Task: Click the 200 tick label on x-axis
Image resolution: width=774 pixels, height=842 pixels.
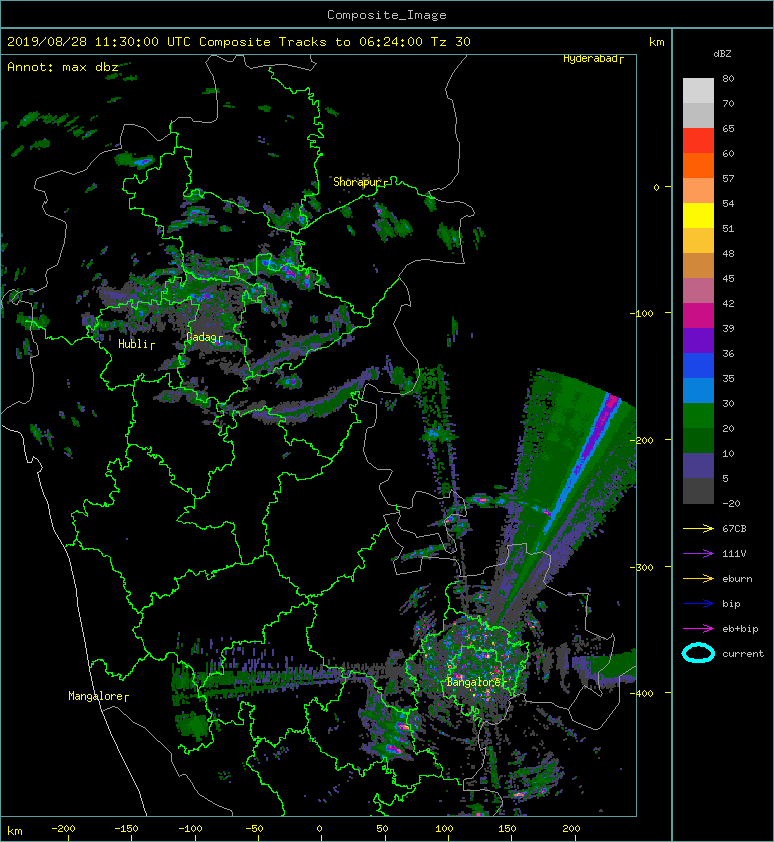Action: point(572,829)
